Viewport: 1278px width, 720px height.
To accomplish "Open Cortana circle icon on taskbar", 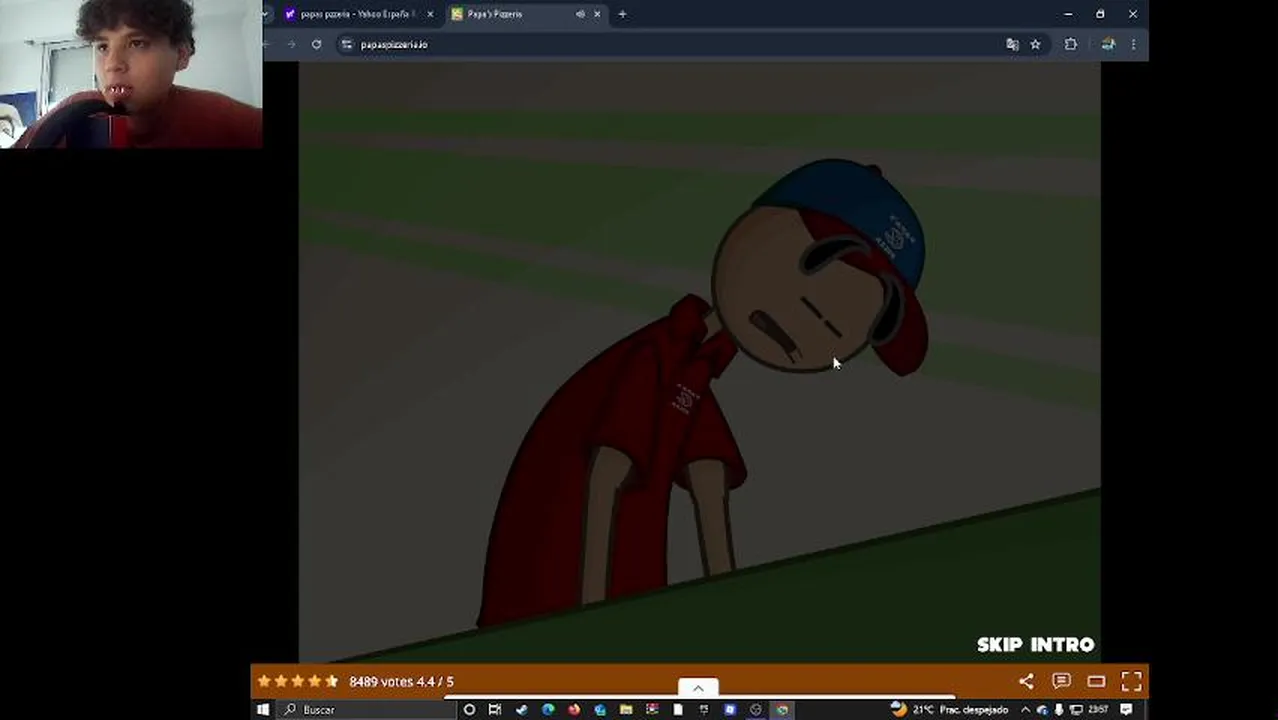I will [x=469, y=709].
